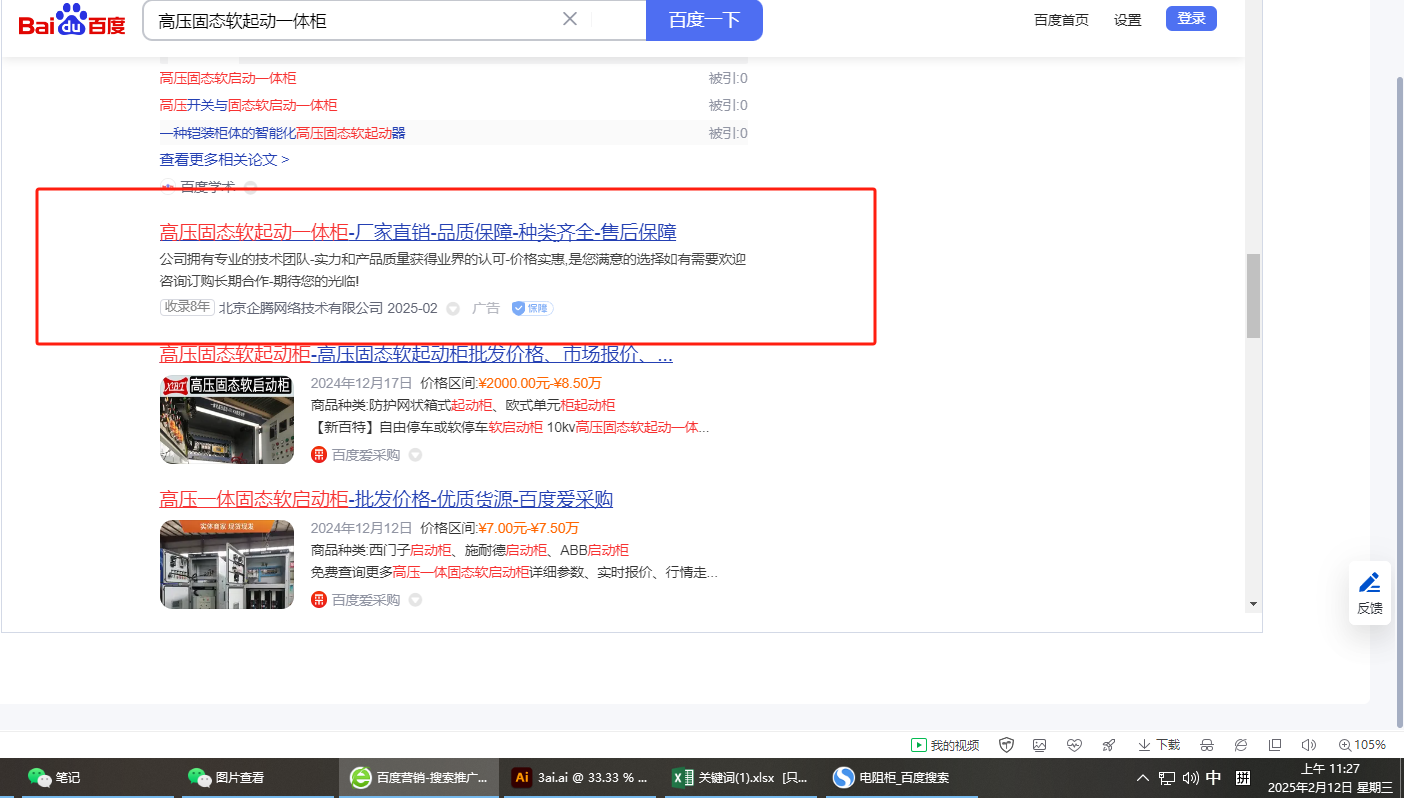The height and width of the screenshot is (798, 1404).
Task: Click the rocket accelerator icon
Action: (1108, 745)
